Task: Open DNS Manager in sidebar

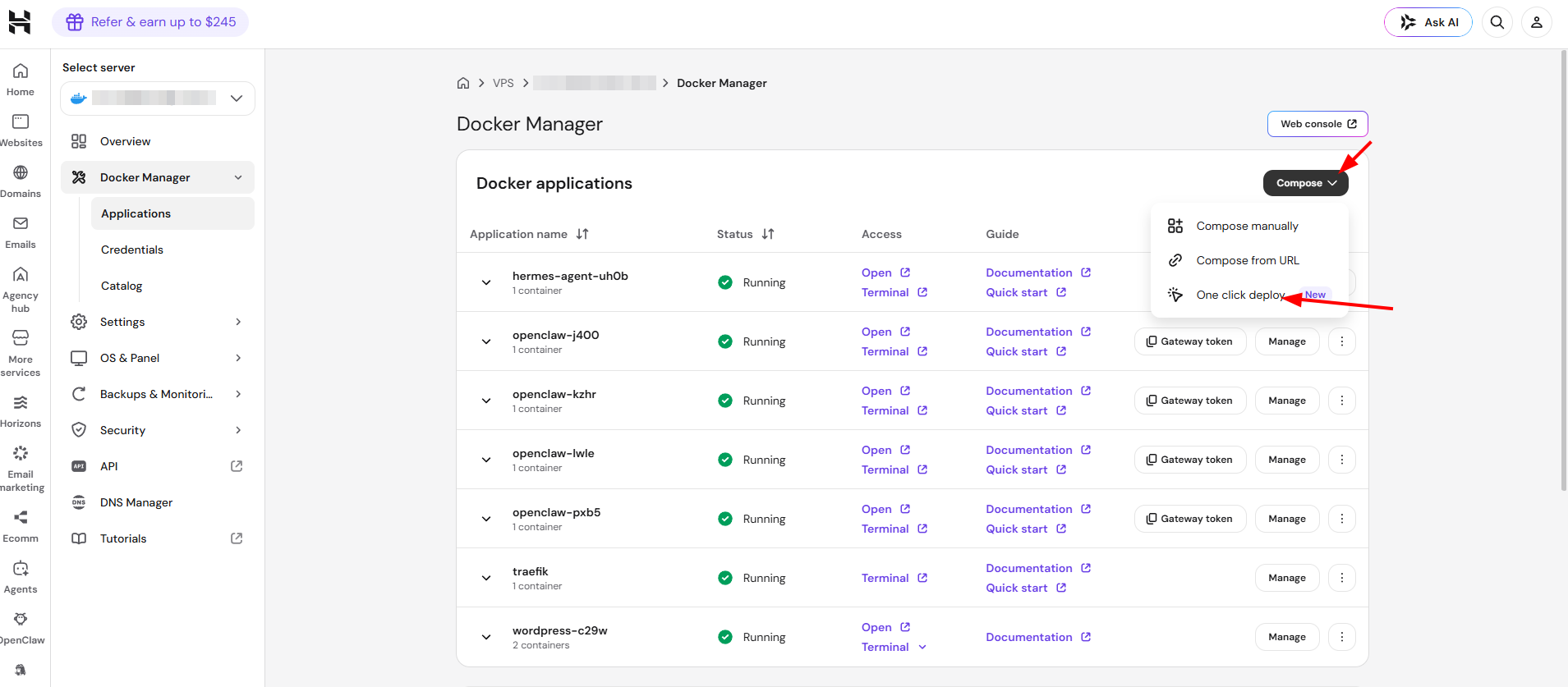Action: 158,502
